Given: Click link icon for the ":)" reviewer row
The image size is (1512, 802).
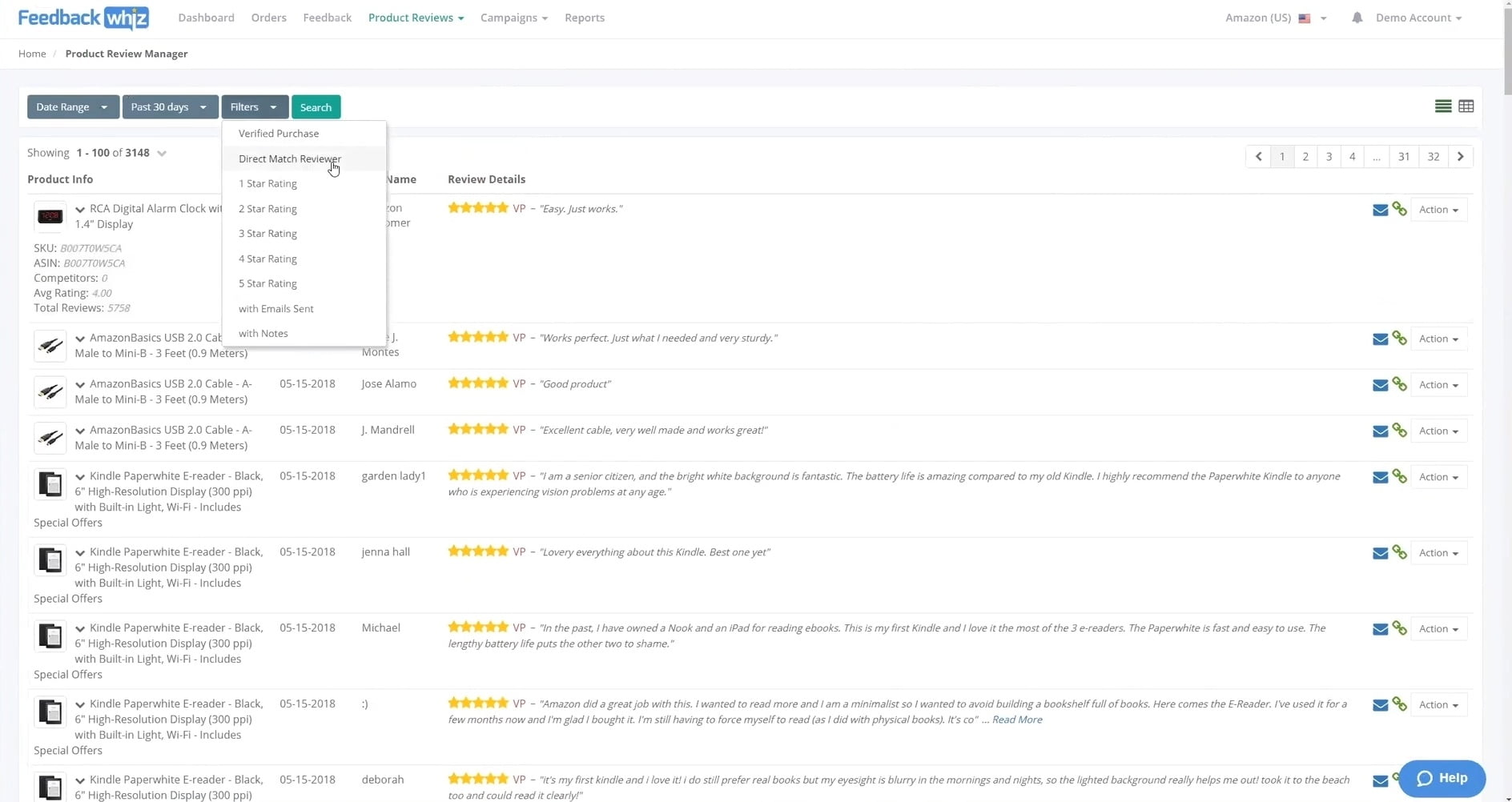Looking at the screenshot, I should 1400,704.
